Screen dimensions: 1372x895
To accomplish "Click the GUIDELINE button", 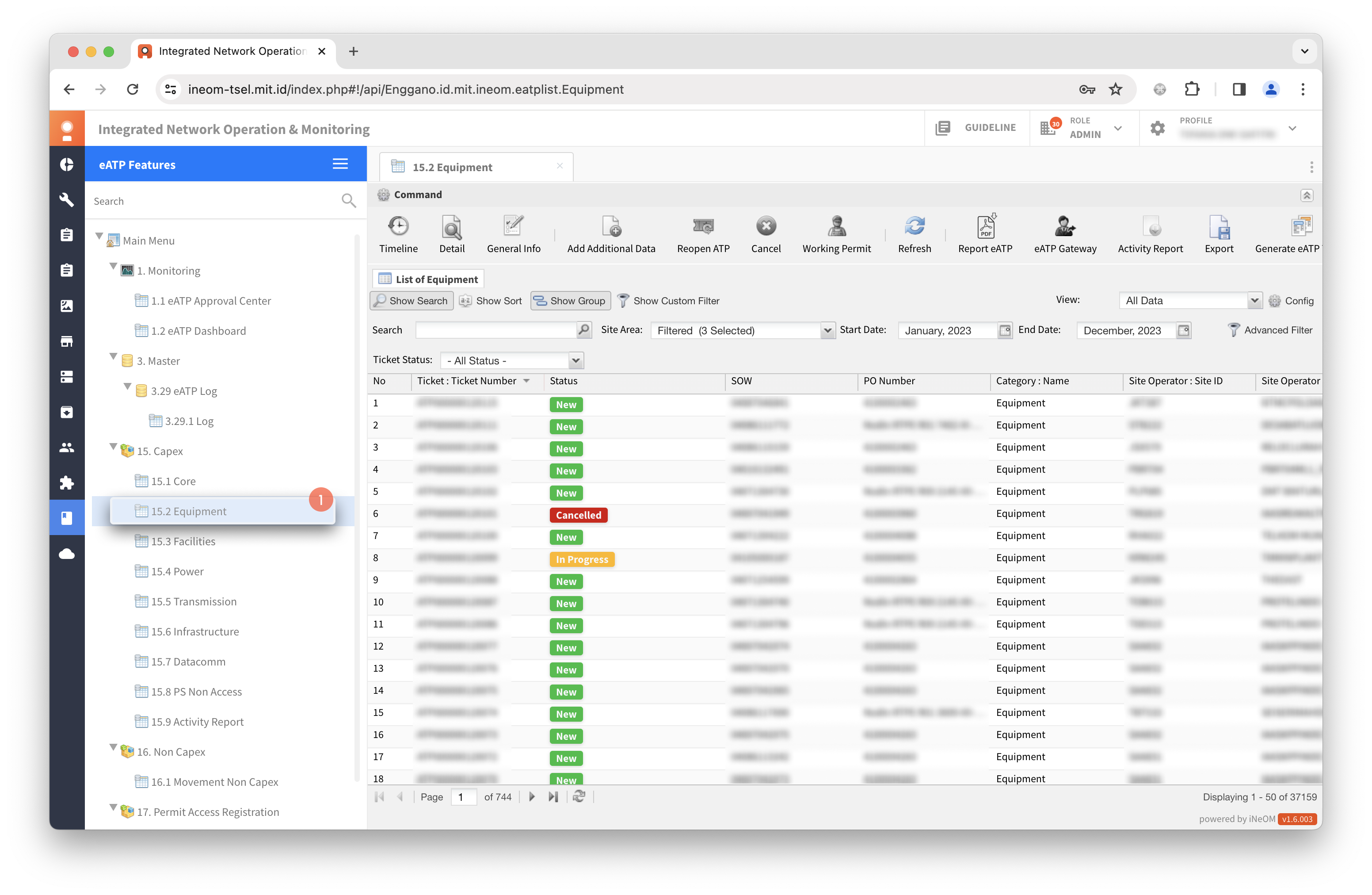I will click(x=976, y=127).
